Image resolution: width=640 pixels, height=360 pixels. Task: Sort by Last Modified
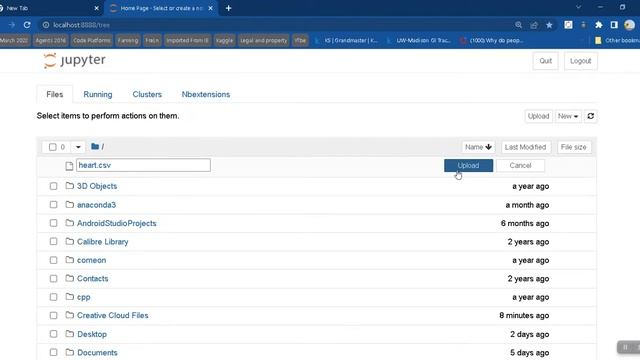pyautogui.click(x=525, y=147)
